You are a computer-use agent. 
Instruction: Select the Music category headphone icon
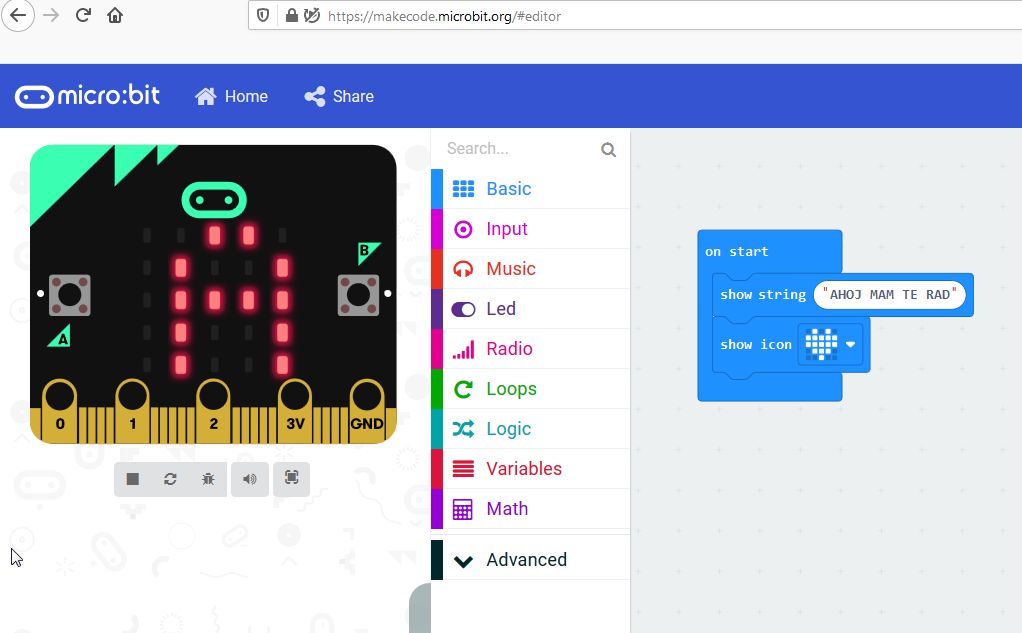pos(463,269)
